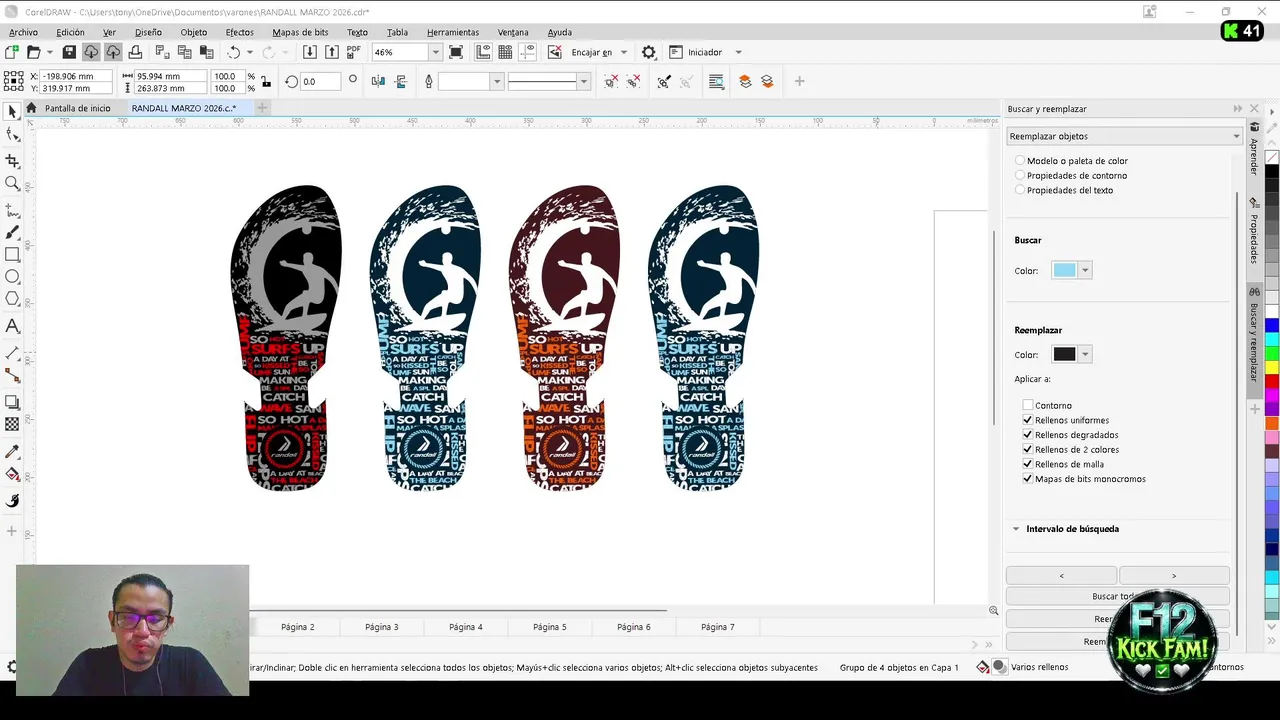The height and width of the screenshot is (720, 1280).
Task: Select the Interactive Fill tool
Action: click(12, 474)
